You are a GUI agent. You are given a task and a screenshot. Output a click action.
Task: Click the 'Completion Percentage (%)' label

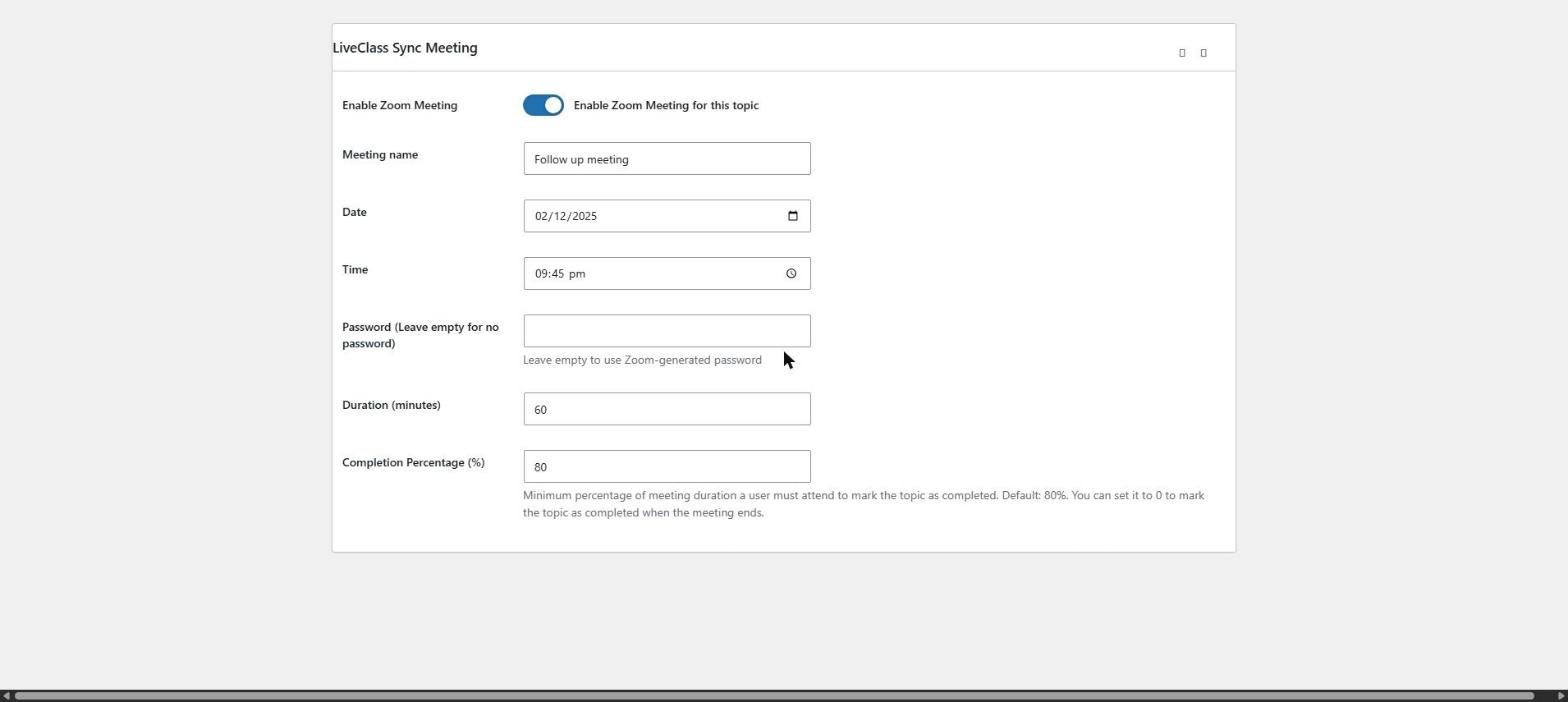pyautogui.click(x=413, y=463)
